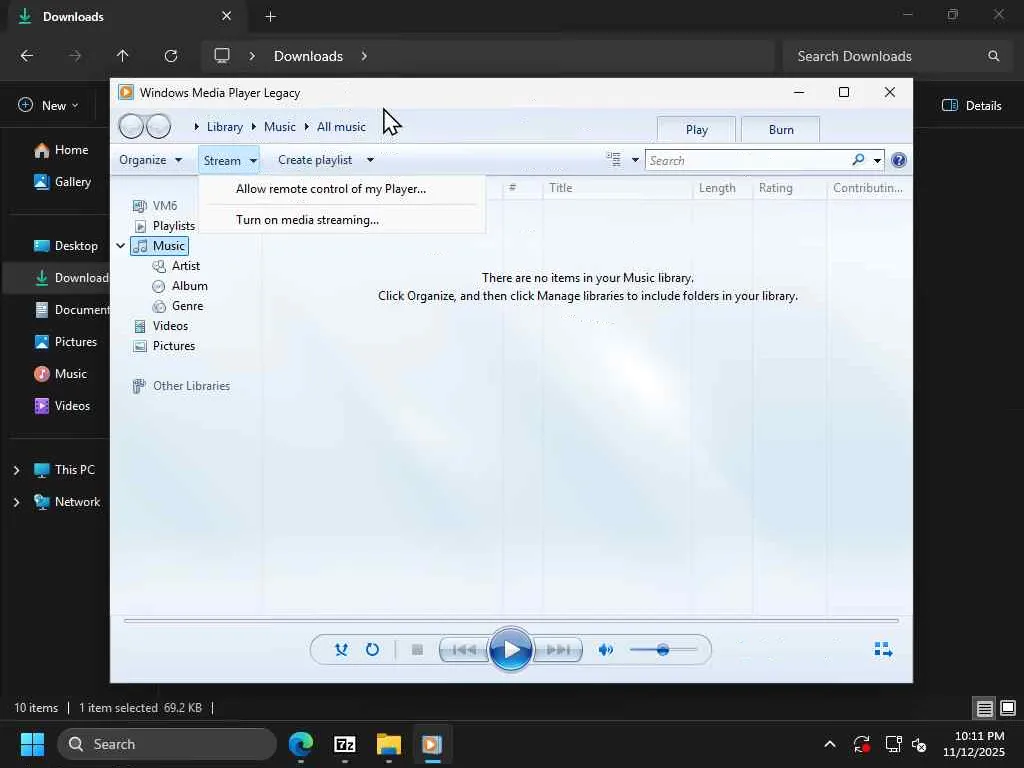Select Music in the library tree
Viewport: 1024px width, 768px height.
(x=160, y=246)
